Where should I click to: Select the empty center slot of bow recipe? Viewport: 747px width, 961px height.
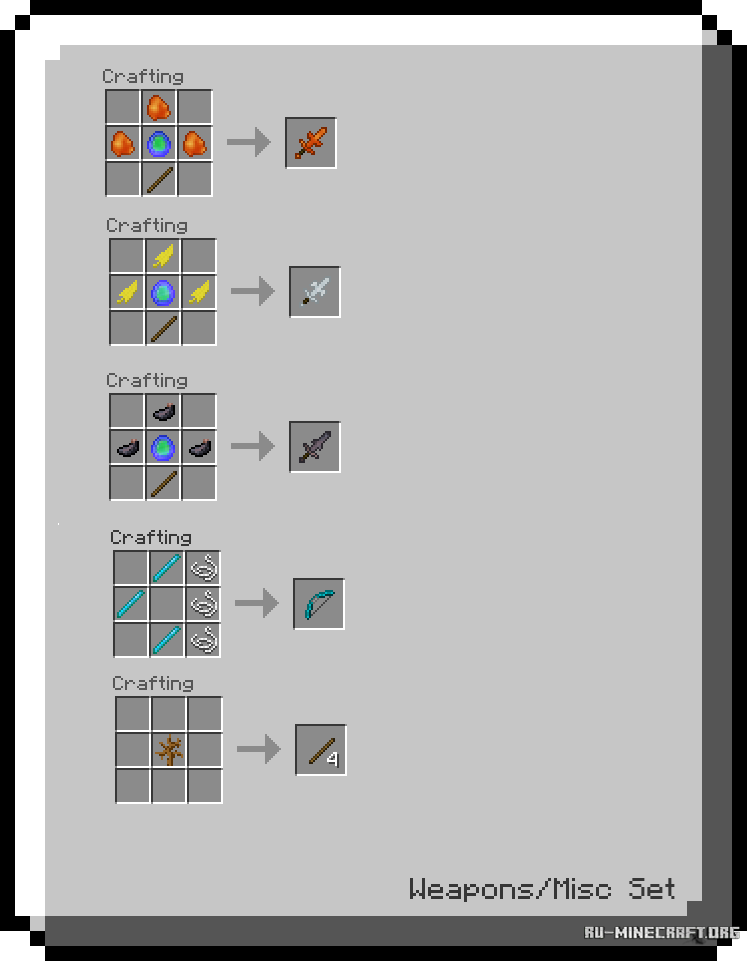coord(167,604)
